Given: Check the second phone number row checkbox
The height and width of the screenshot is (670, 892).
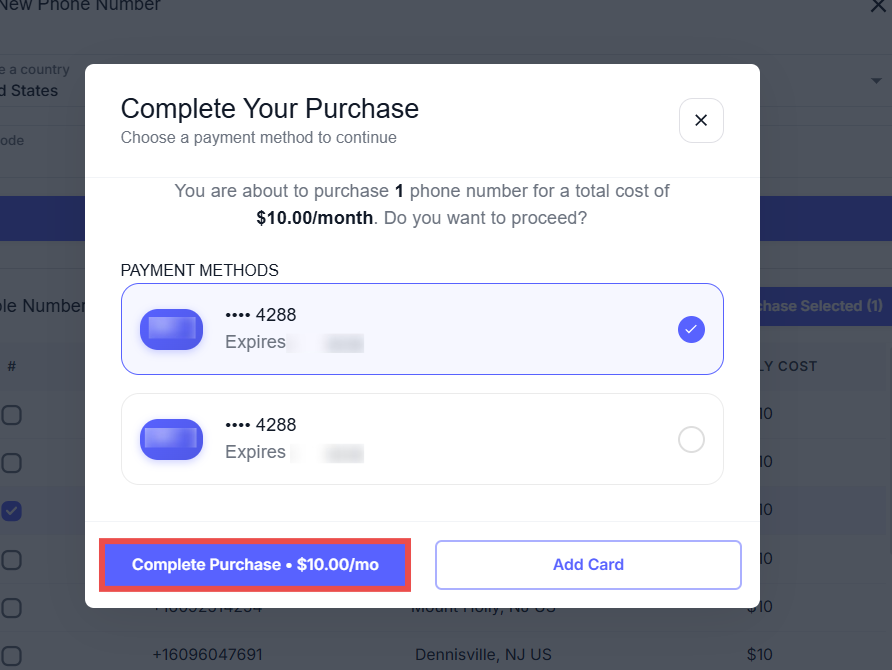Looking at the screenshot, I should point(11,463).
